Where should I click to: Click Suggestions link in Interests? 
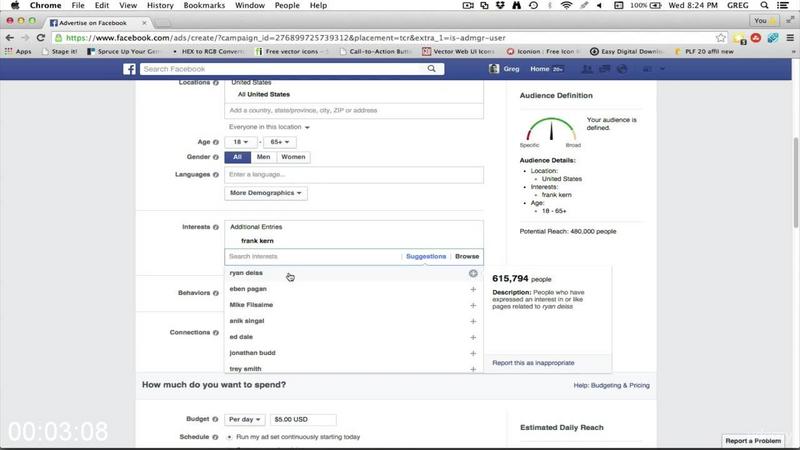tap(426, 257)
